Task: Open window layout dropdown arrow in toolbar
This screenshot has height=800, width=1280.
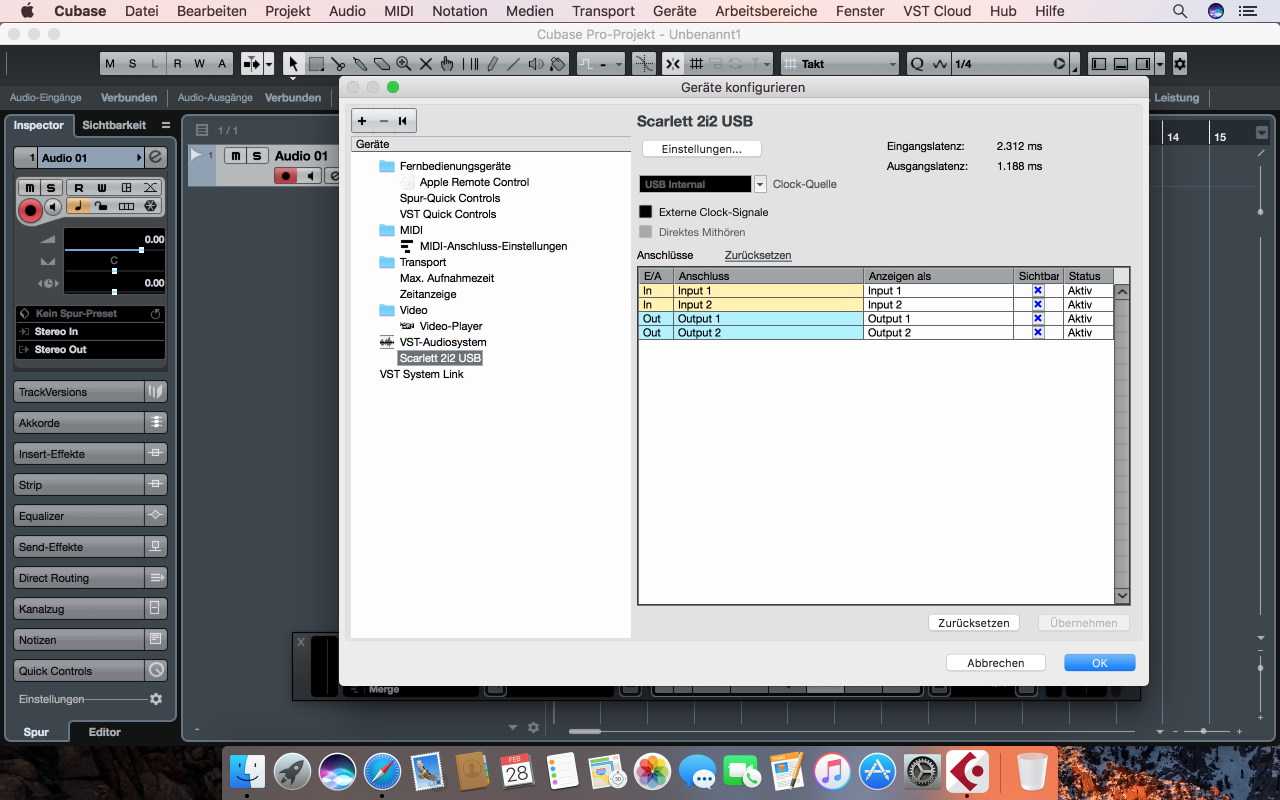Action: click(1159, 64)
